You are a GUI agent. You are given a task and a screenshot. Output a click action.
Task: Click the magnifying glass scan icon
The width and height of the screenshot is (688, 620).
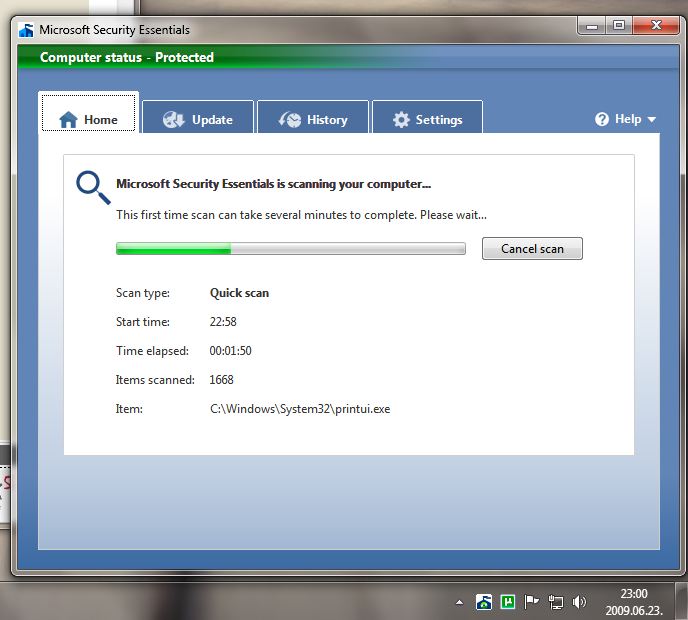point(93,187)
